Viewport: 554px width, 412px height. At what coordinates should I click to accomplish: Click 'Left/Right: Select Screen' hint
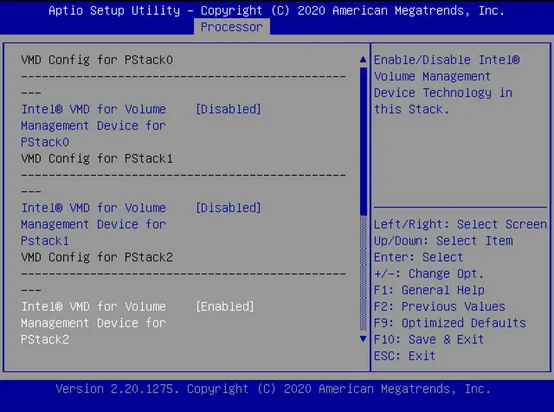[x=460, y=224]
